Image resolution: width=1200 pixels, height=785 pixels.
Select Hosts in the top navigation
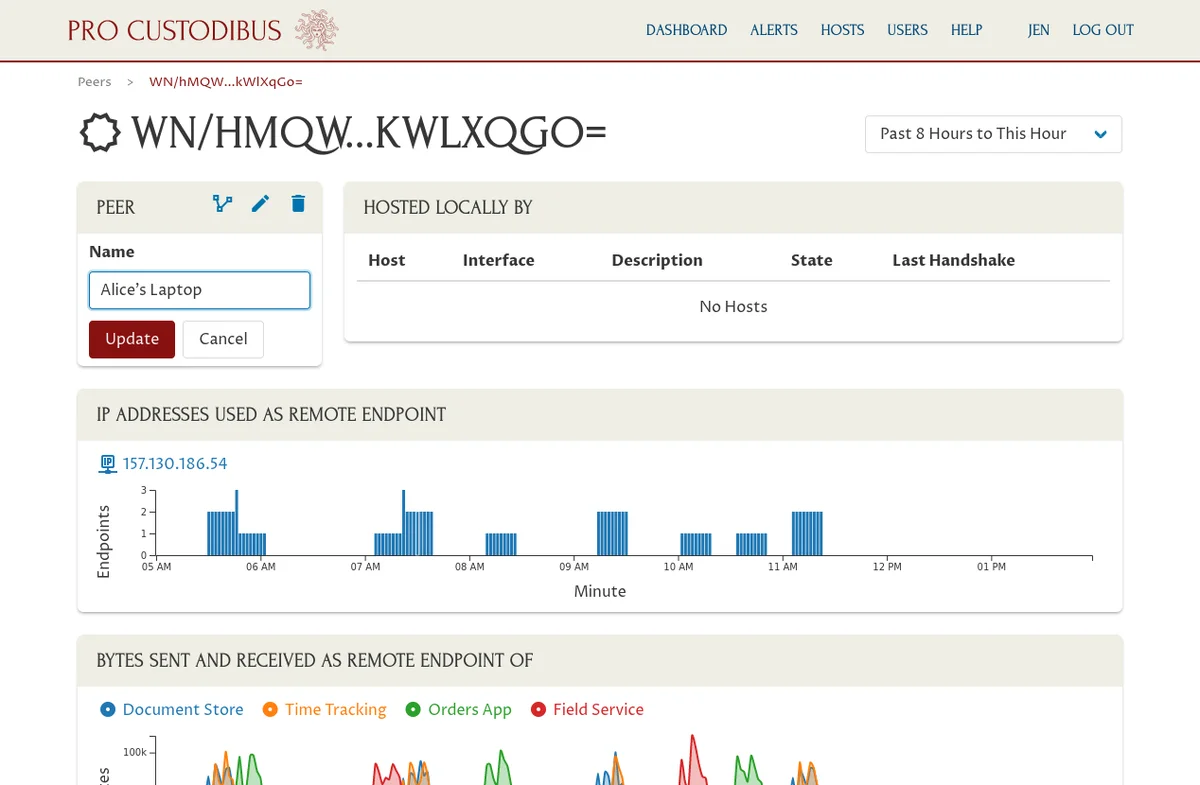click(x=842, y=30)
